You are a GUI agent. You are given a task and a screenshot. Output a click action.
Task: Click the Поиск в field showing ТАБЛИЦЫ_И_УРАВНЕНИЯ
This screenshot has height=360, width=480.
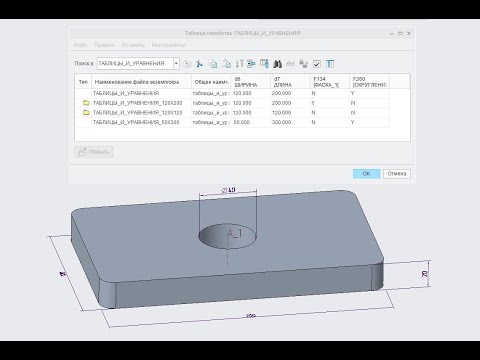click(135, 63)
